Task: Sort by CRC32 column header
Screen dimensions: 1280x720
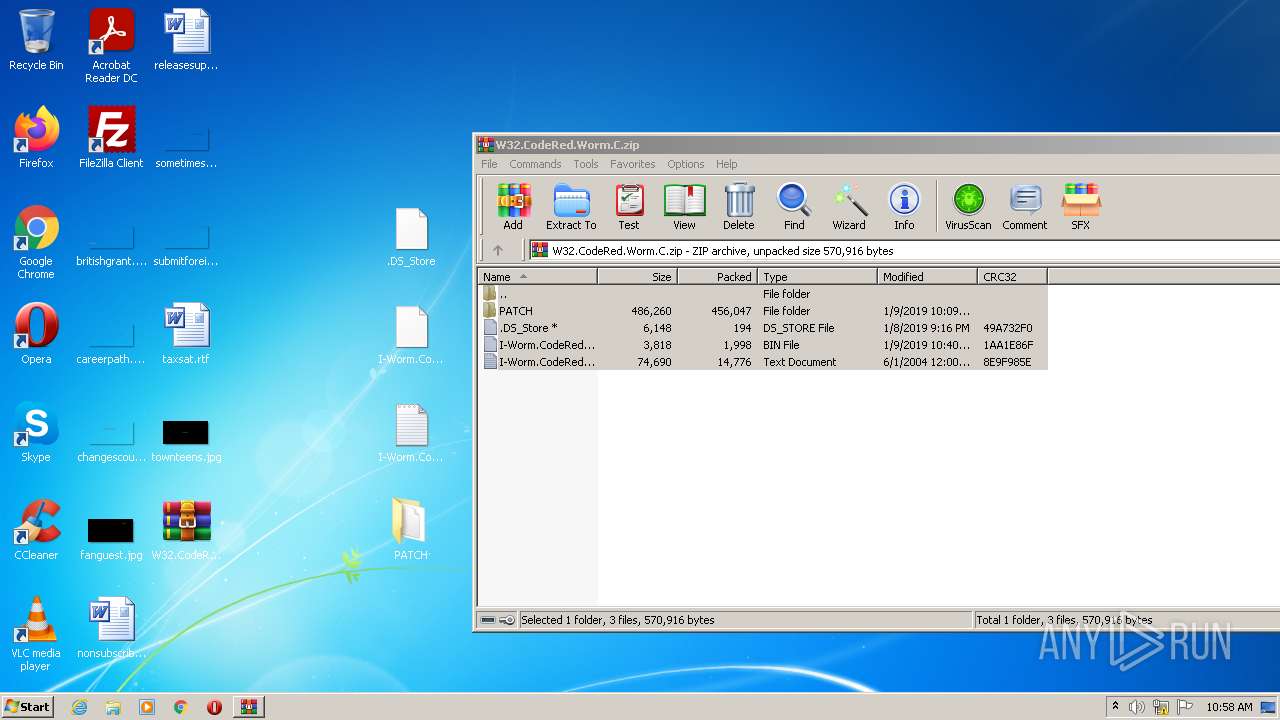Action: click(x=1013, y=277)
